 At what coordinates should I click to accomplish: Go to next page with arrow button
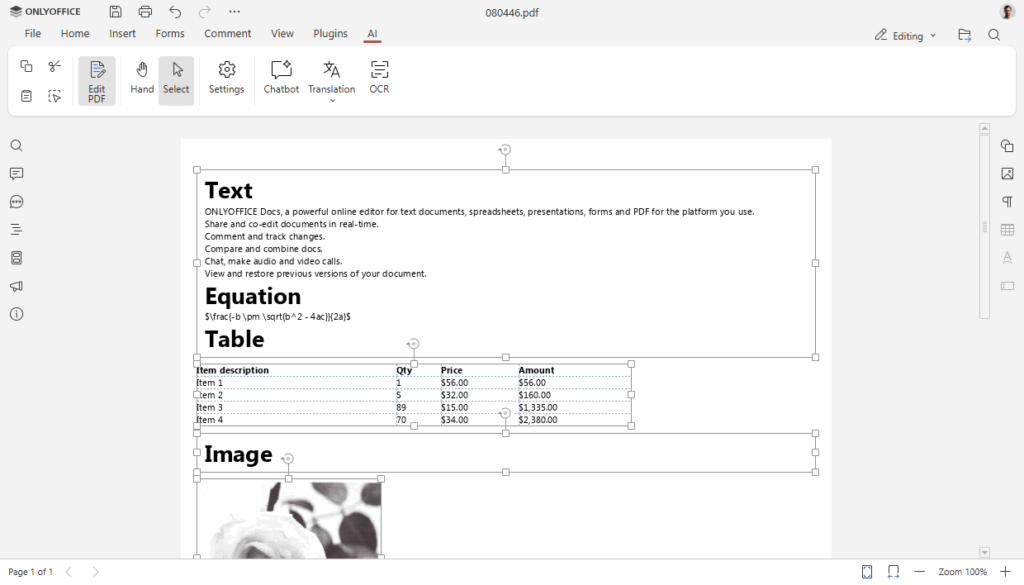[x=94, y=571]
